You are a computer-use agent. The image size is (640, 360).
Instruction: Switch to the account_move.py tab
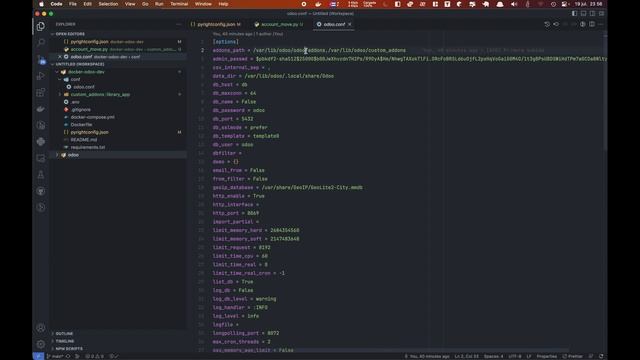pyautogui.click(x=280, y=24)
